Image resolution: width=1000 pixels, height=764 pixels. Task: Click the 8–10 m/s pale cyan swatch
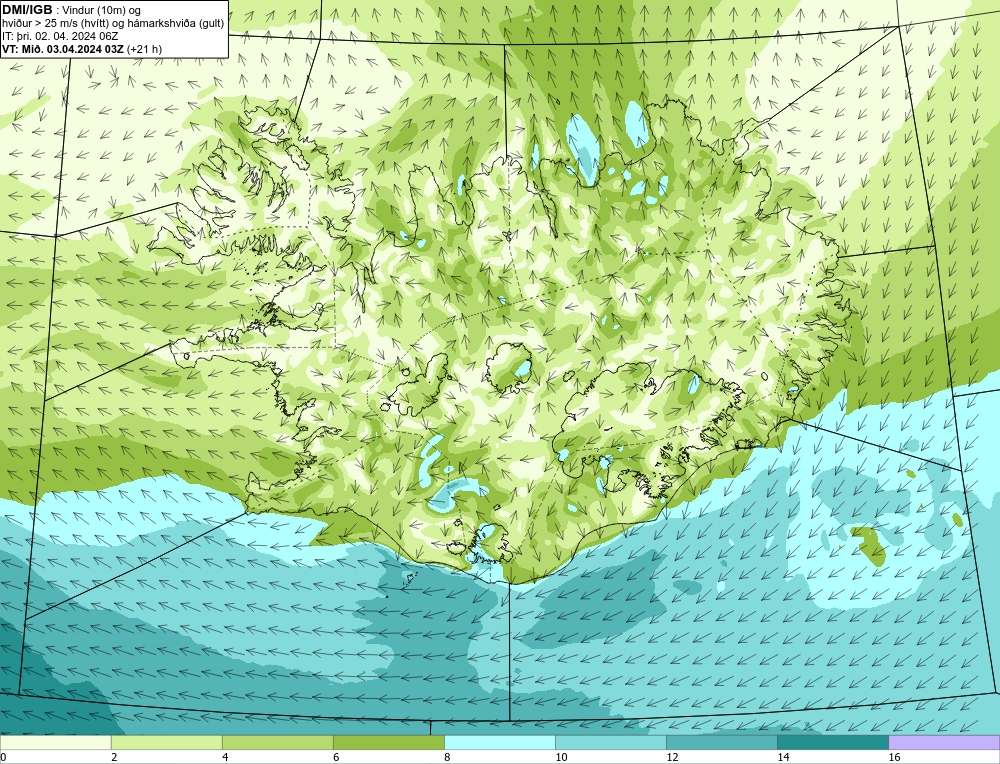click(499, 742)
